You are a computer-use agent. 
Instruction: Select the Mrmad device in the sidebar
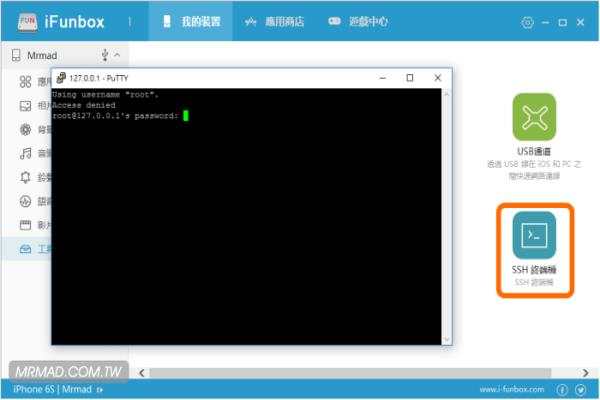(42, 56)
